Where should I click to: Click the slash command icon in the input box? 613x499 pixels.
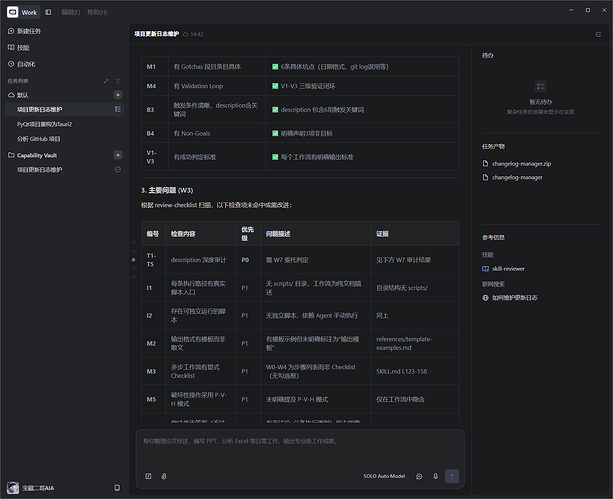coord(148,476)
